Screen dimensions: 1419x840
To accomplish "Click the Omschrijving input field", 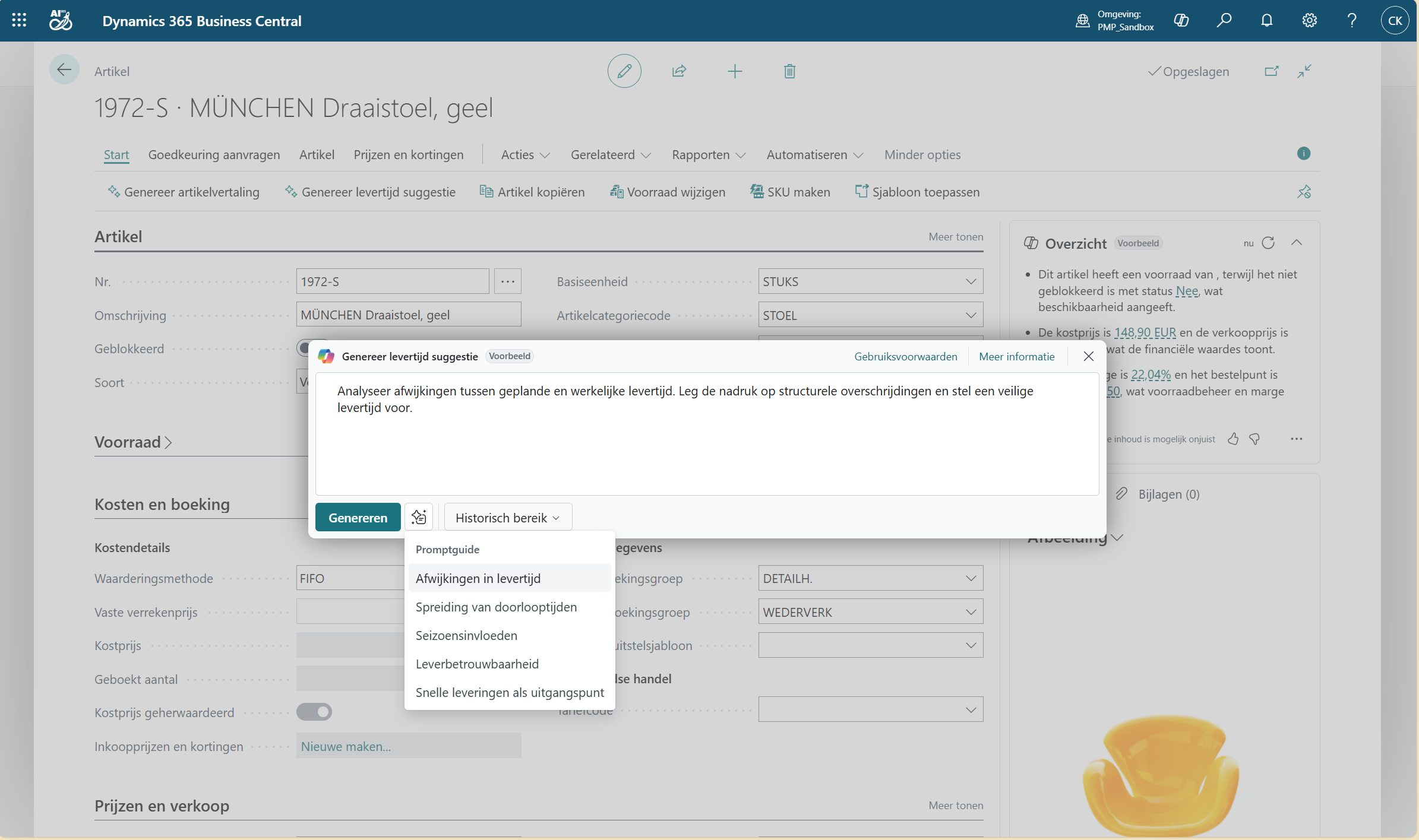I will [408, 315].
